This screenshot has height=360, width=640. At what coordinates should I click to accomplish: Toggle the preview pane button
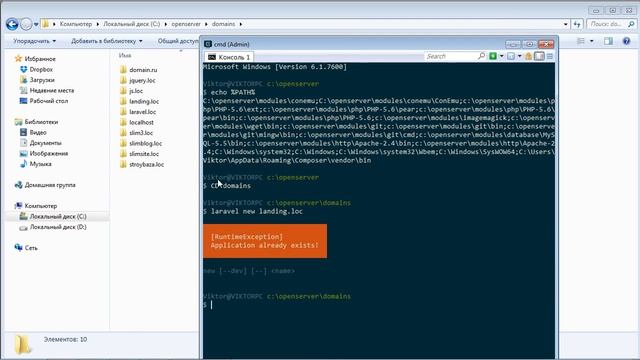pyautogui.click(x=608, y=41)
